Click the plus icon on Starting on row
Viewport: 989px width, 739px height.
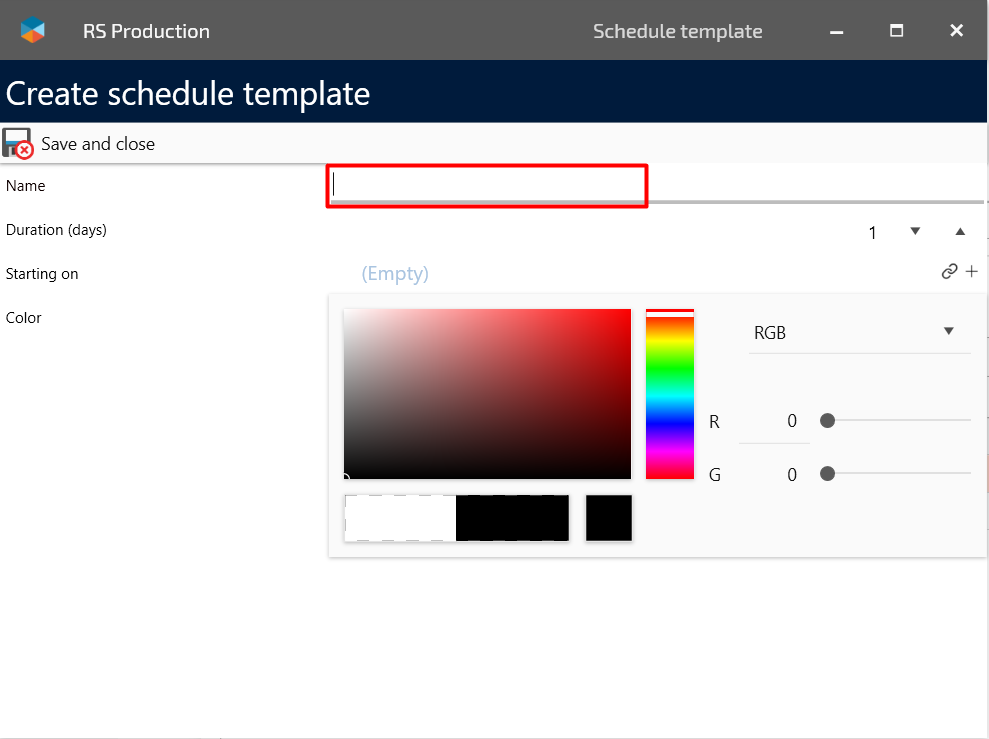click(x=971, y=271)
